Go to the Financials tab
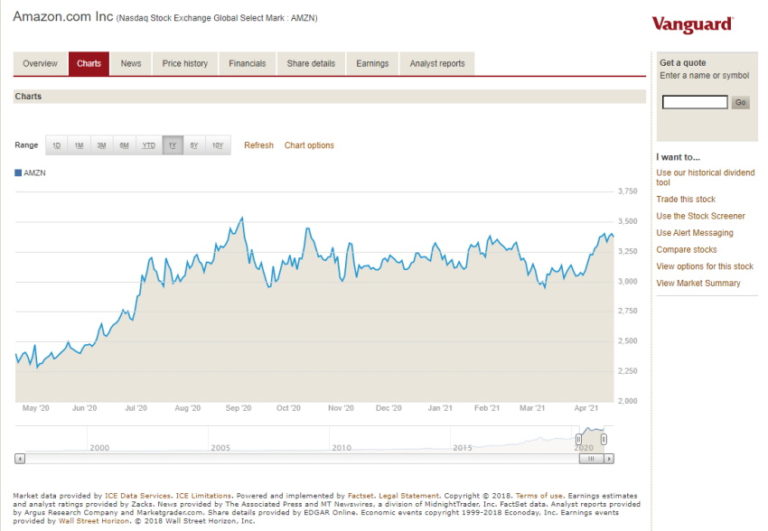The height and width of the screenshot is (531, 768). (x=247, y=64)
